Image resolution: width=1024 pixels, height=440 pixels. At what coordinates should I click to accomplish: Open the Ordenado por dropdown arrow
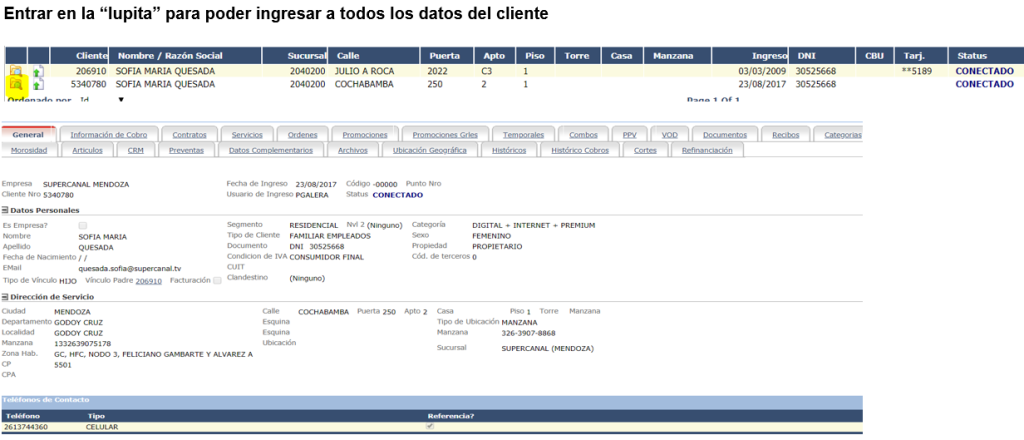[121, 100]
